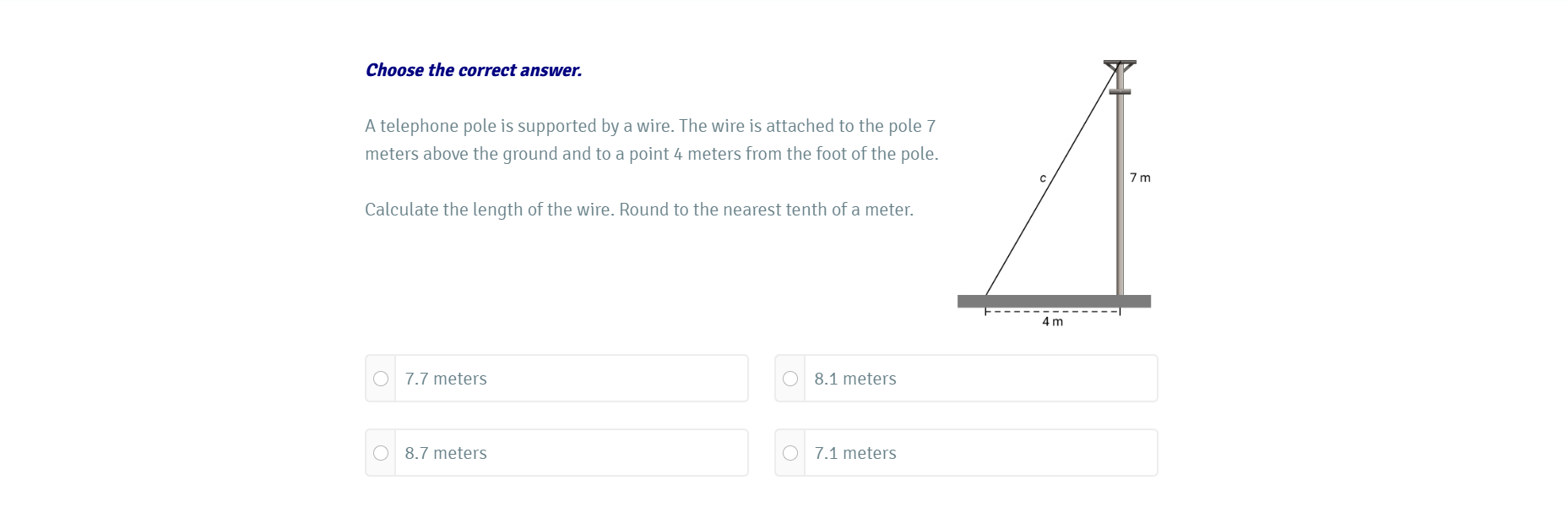Viewport: 1568px width, 524px height.
Task: Select the 8.7 meters radio button
Action: coord(381,453)
